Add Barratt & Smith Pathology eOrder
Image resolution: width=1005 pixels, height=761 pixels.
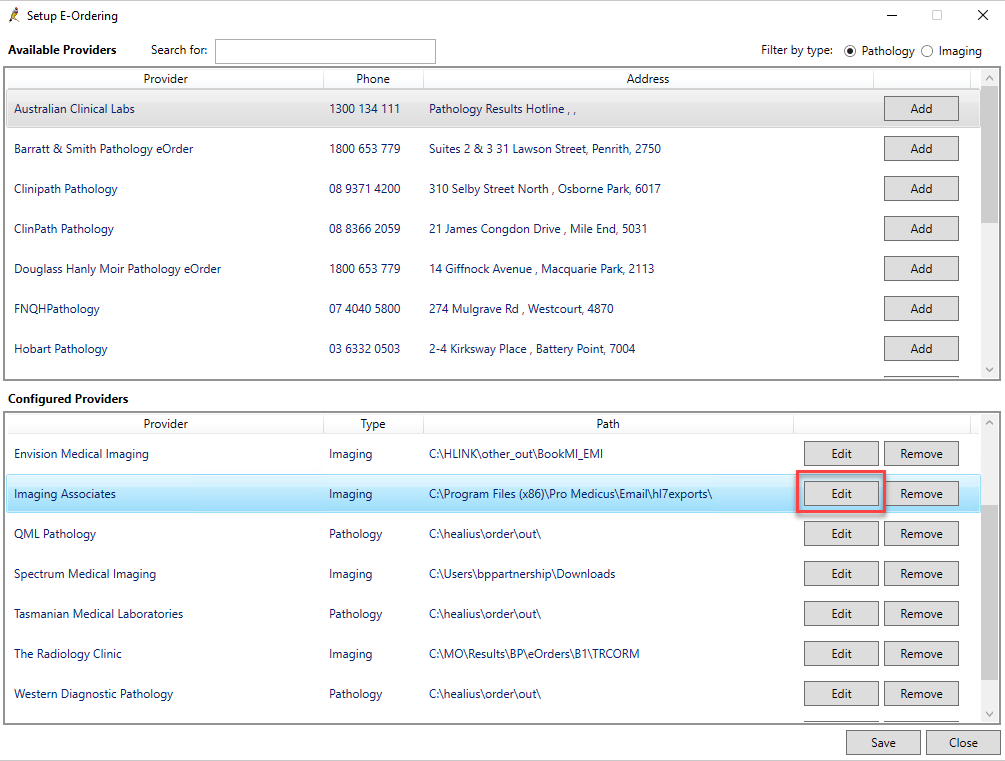(921, 149)
